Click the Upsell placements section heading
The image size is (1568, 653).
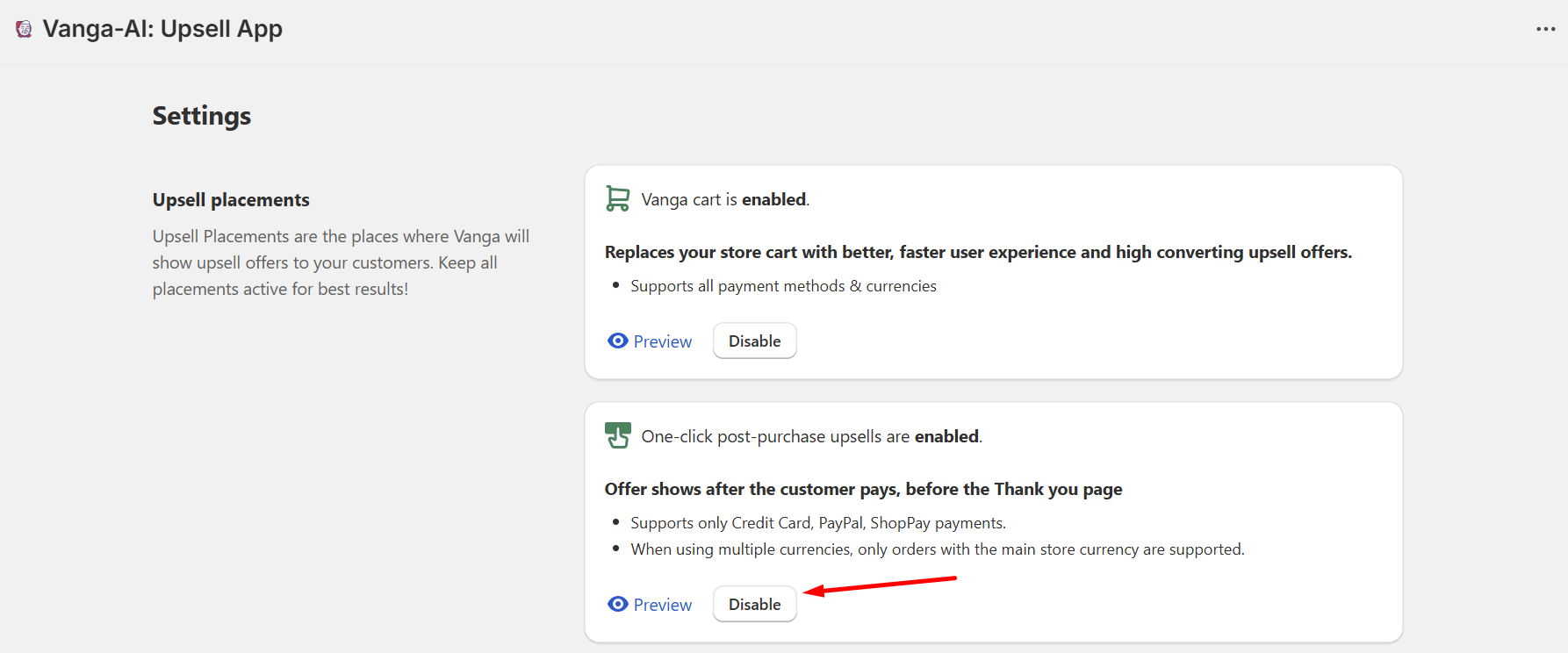pyautogui.click(x=231, y=200)
